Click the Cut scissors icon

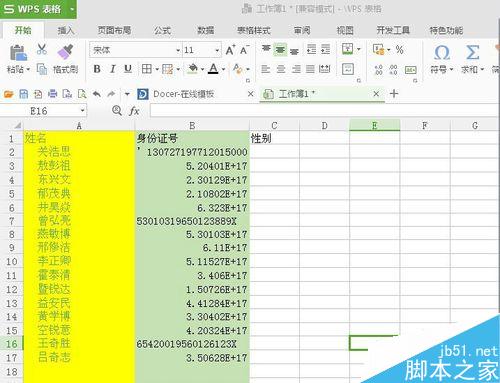coord(42,49)
